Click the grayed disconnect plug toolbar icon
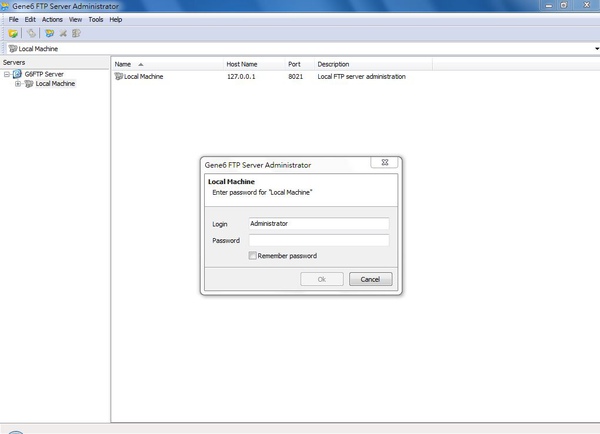Viewport: 600px width, 434px height. 63,34
